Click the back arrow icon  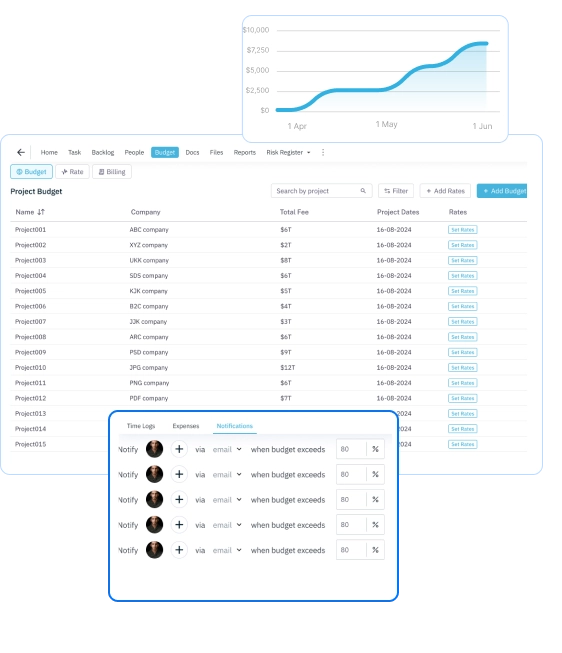[x=21, y=152]
